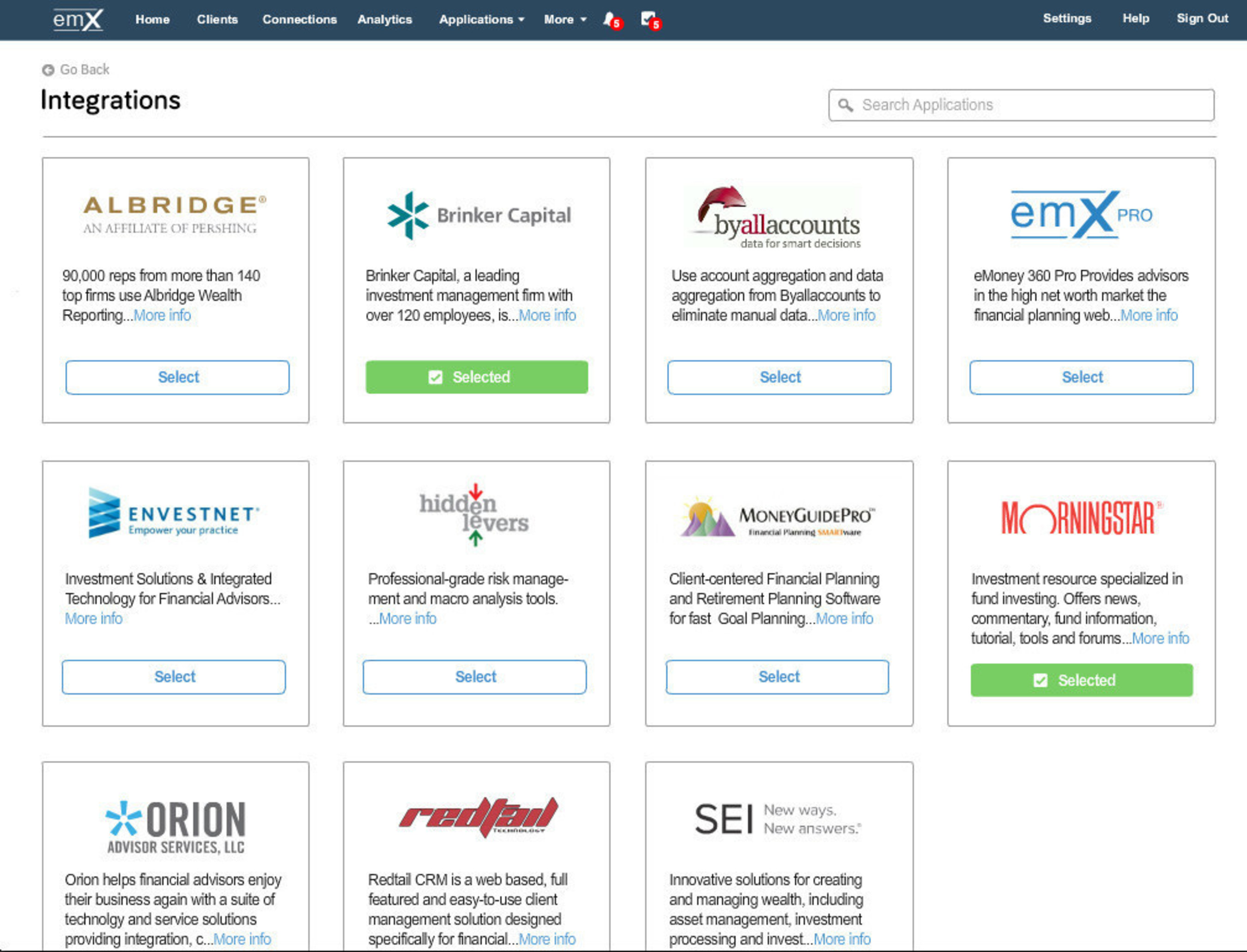Open More info for Envestnet
The width and height of the screenshot is (1247, 952).
[x=93, y=619]
